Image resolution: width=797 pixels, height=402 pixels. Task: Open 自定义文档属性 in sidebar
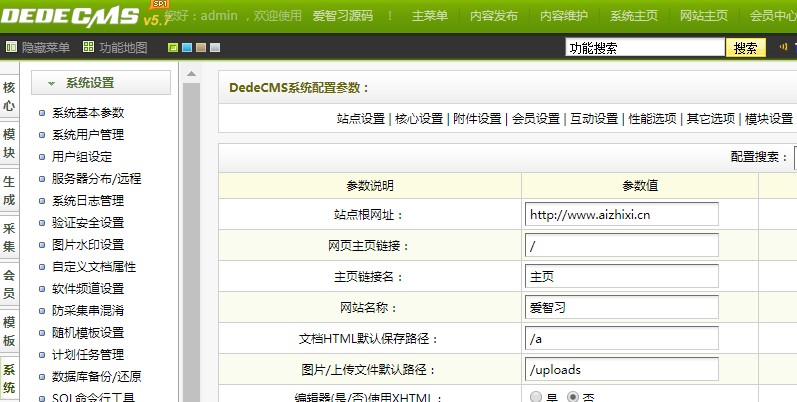click(94, 266)
